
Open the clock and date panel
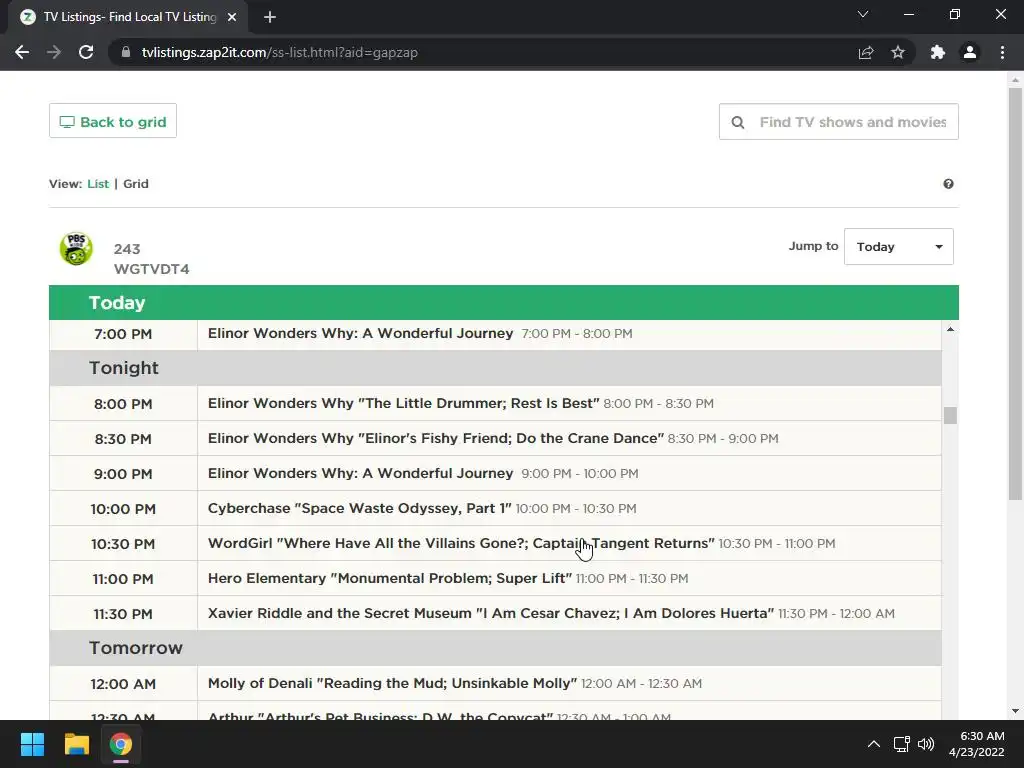(977, 744)
